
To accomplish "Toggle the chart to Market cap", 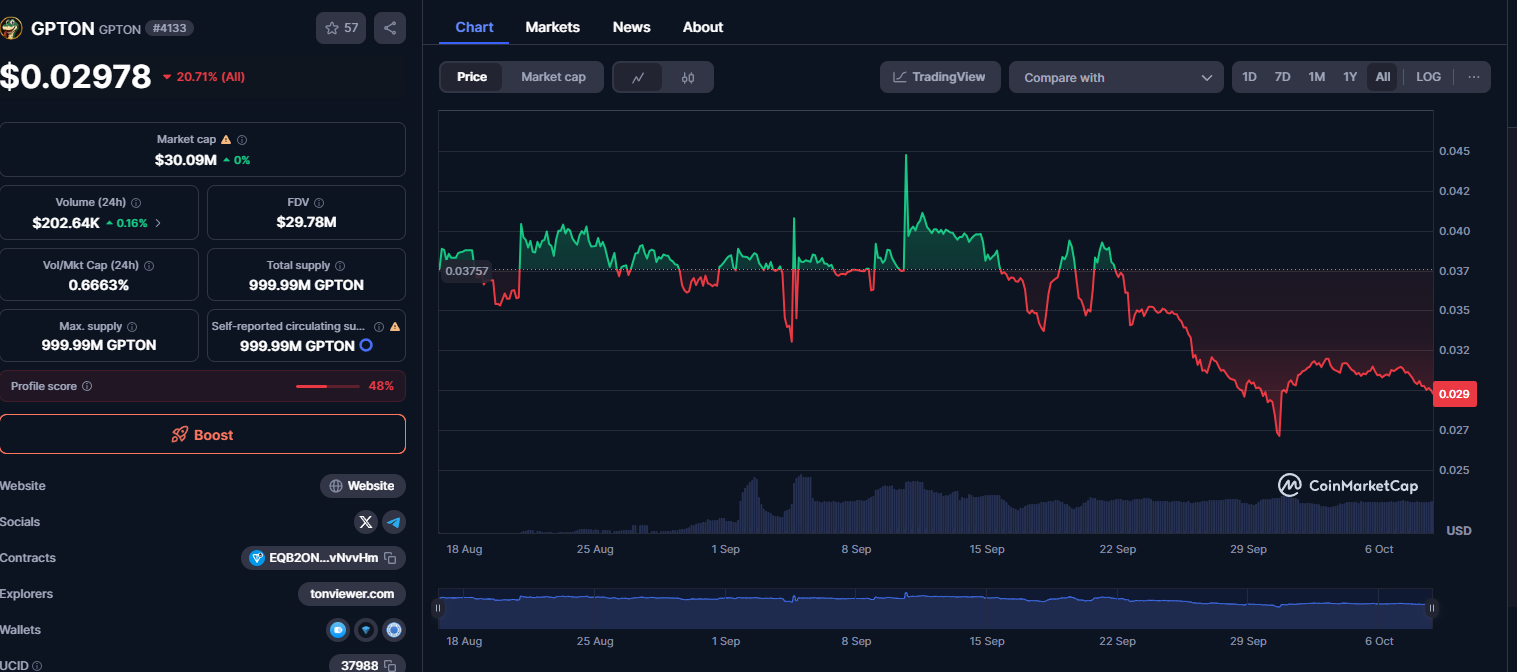I will click(553, 77).
